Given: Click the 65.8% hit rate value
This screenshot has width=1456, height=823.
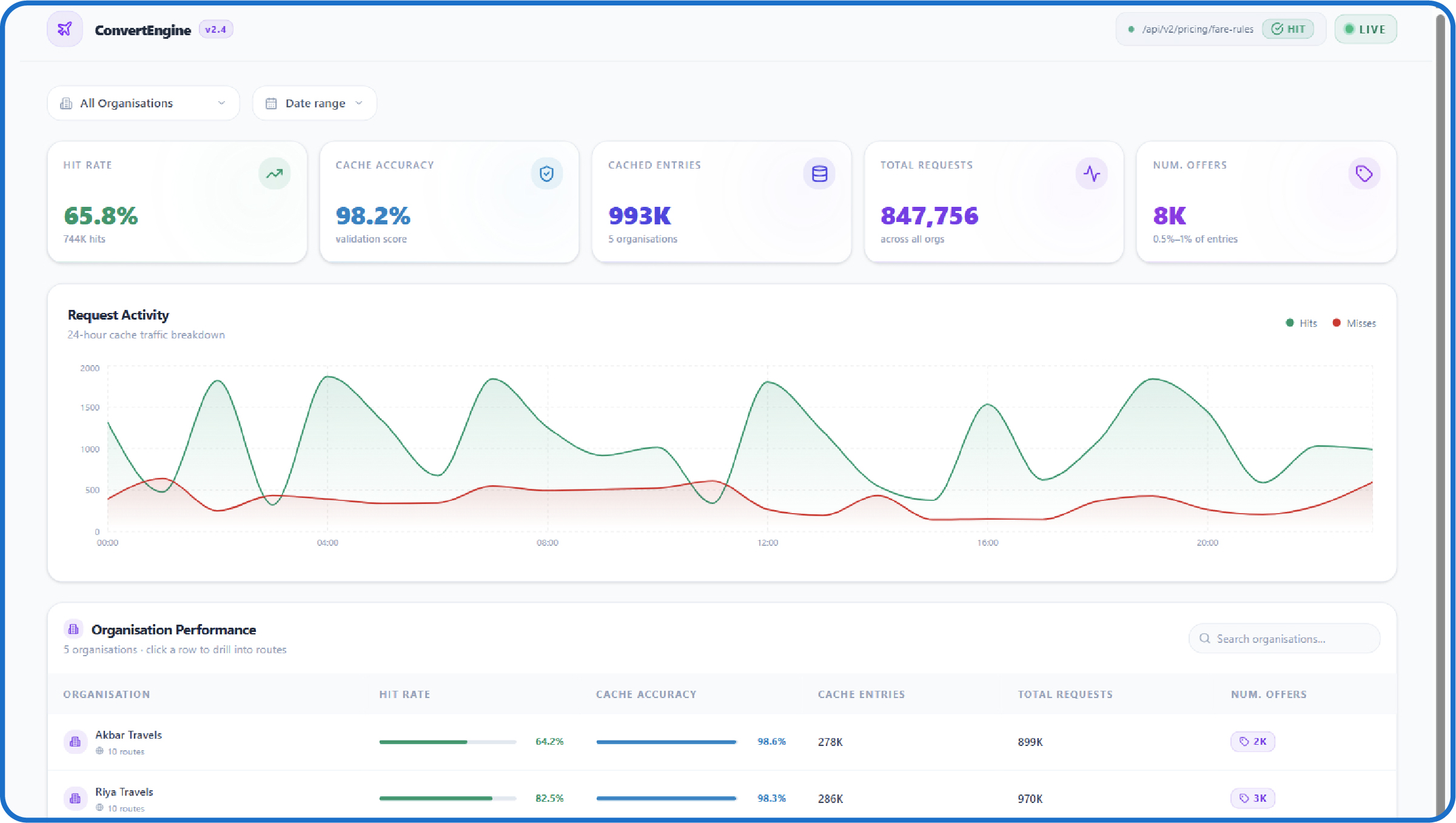Looking at the screenshot, I should tap(101, 216).
